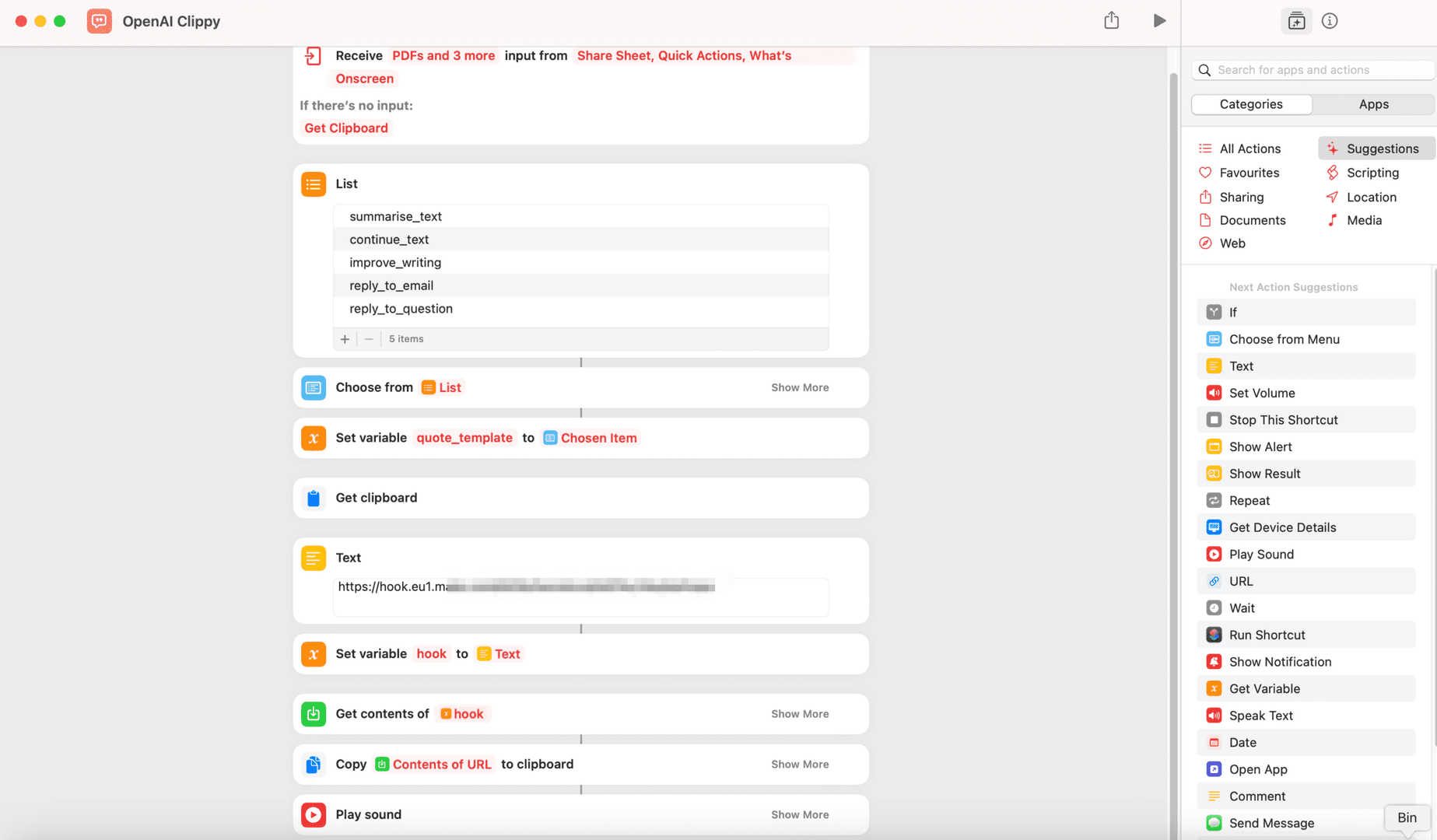The height and width of the screenshot is (840, 1437).
Task: Select the Suggestions sparkle icon in the sidebar
Action: click(x=1332, y=148)
